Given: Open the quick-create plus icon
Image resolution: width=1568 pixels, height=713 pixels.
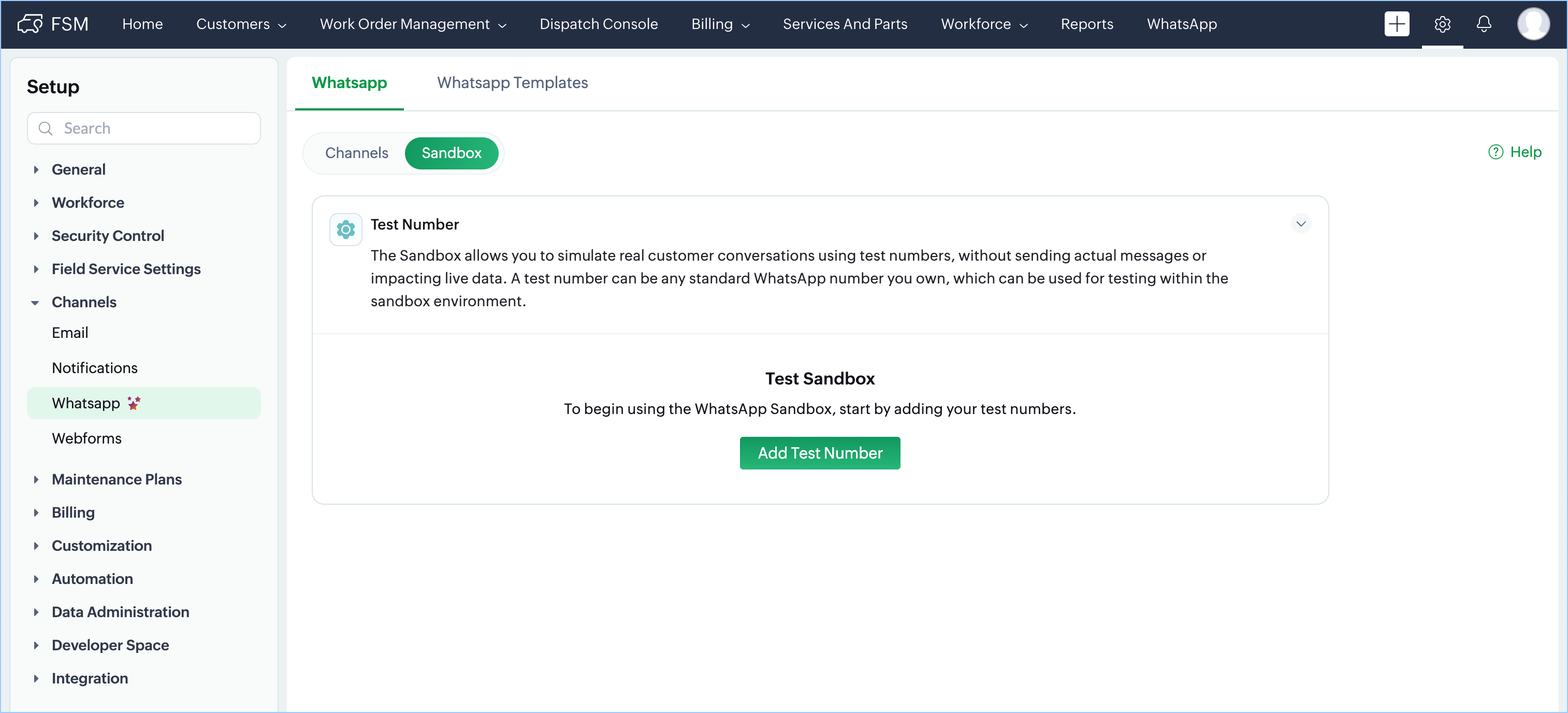Looking at the screenshot, I should point(1397,24).
